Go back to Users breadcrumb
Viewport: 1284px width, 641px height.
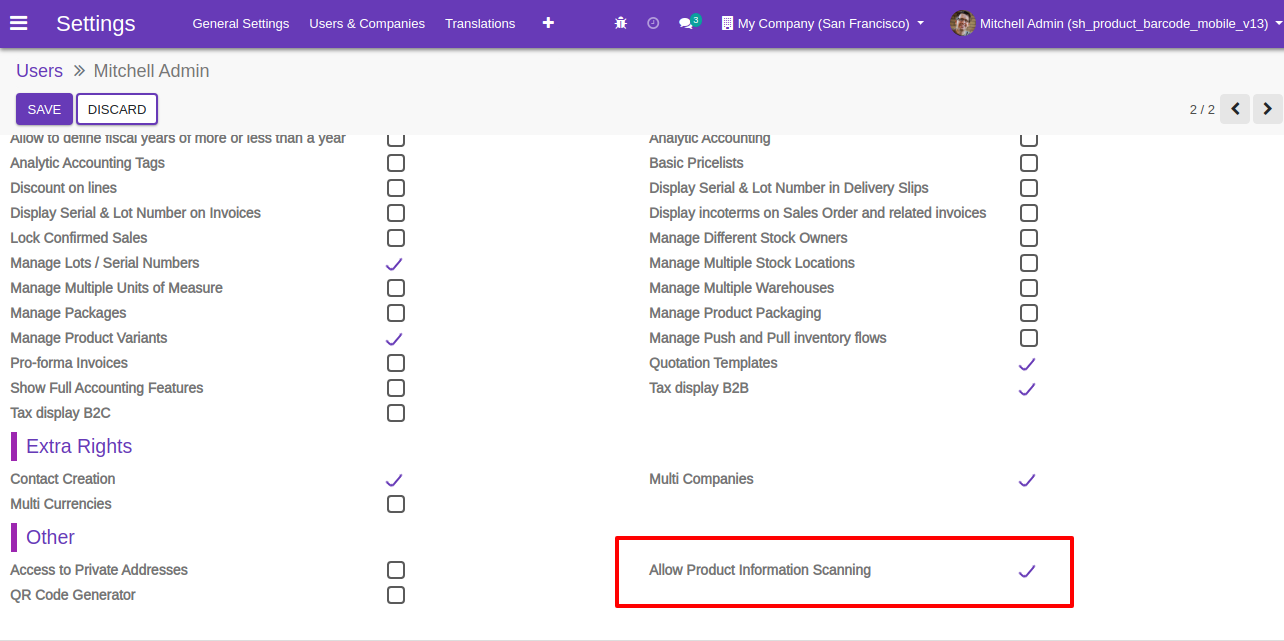point(39,71)
